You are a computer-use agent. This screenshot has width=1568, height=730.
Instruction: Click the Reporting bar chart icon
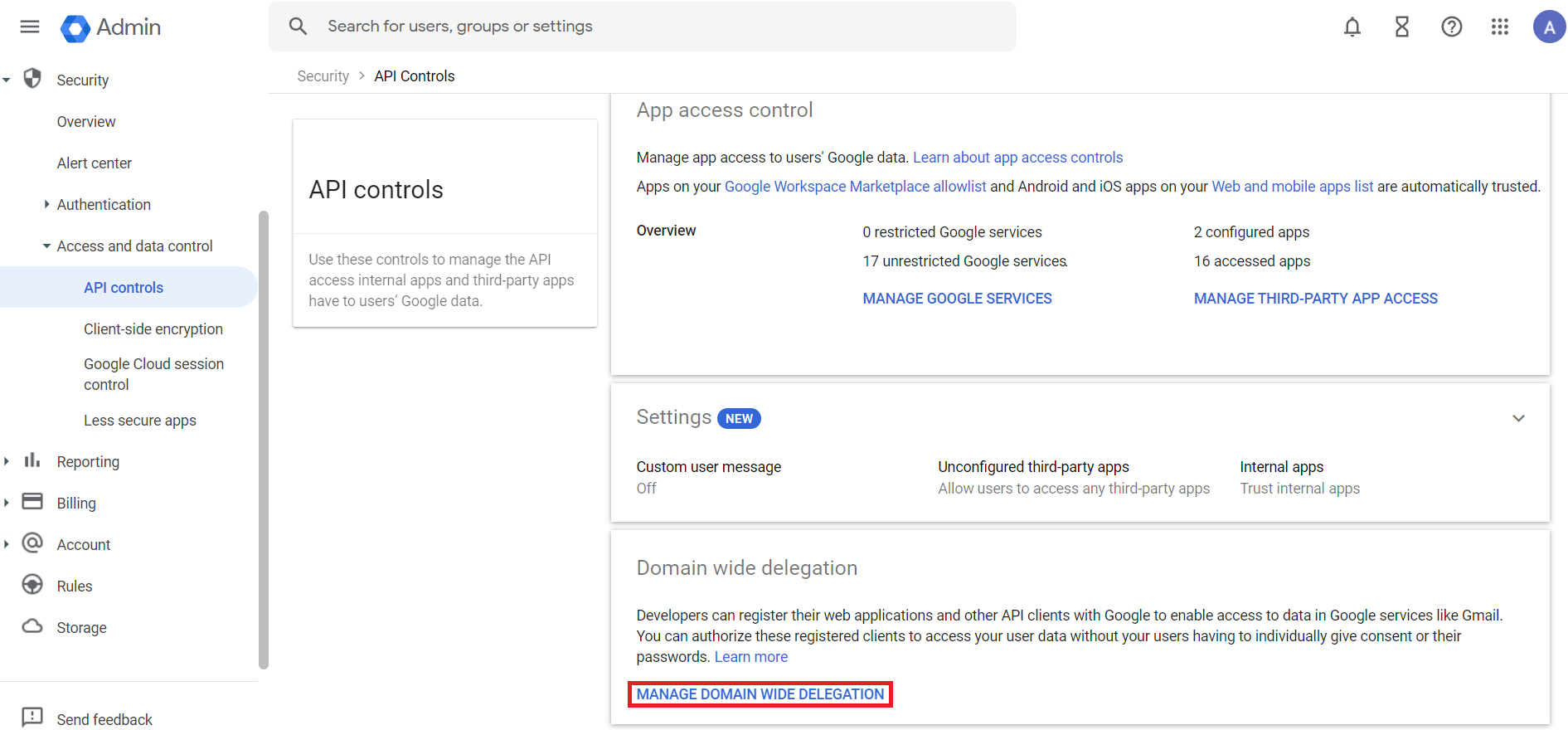click(x=32, y=460)
